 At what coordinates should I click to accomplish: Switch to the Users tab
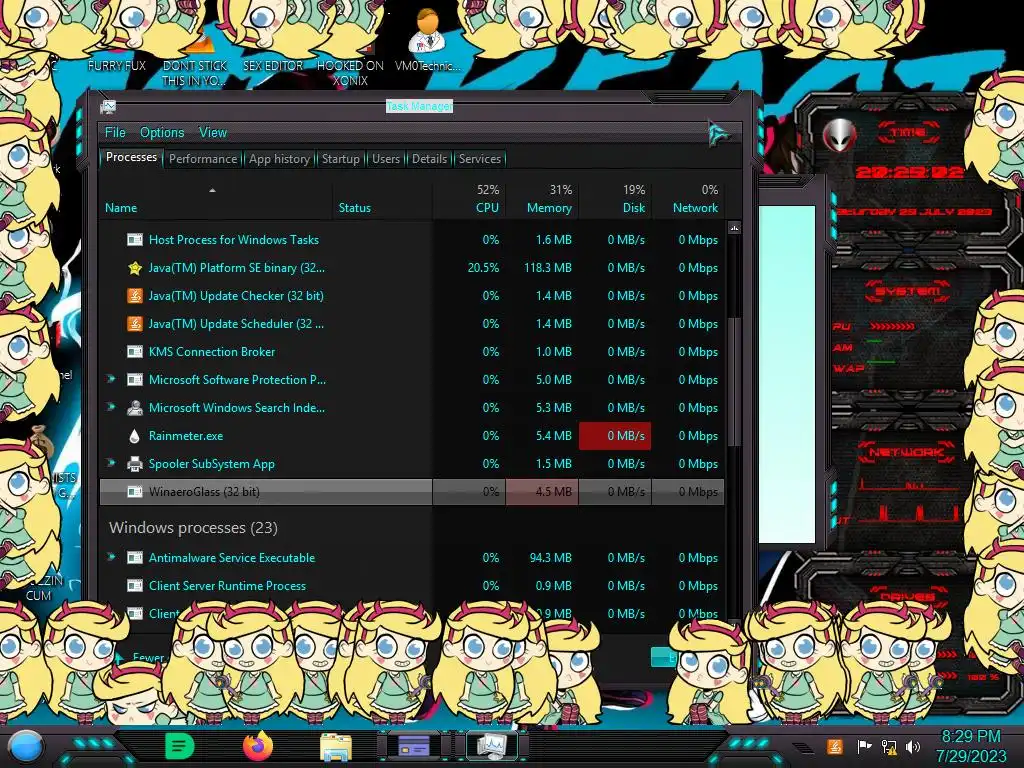click(386, 159)
